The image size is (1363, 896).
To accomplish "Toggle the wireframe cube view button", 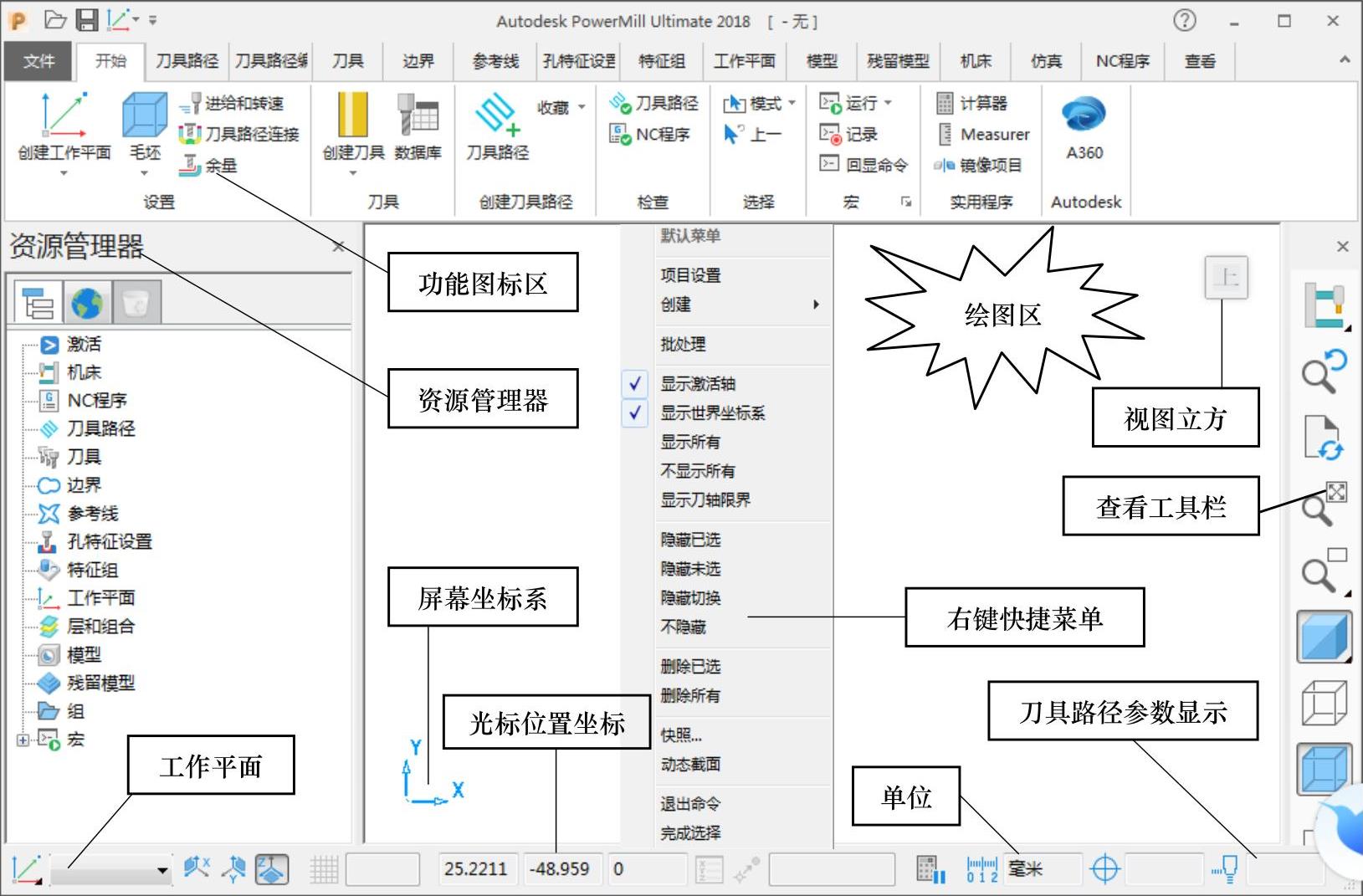I will (1325, 703).
